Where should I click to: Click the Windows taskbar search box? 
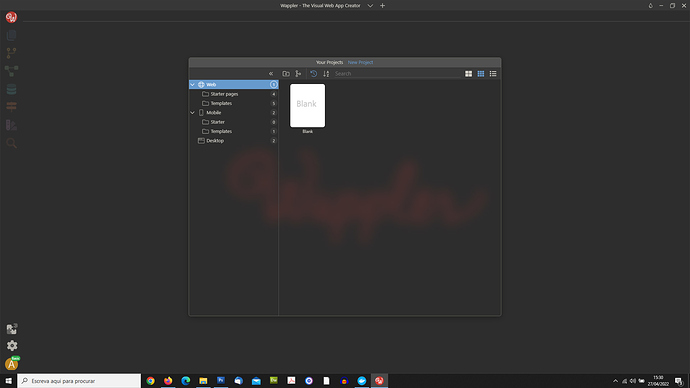[x=79, y=381]
